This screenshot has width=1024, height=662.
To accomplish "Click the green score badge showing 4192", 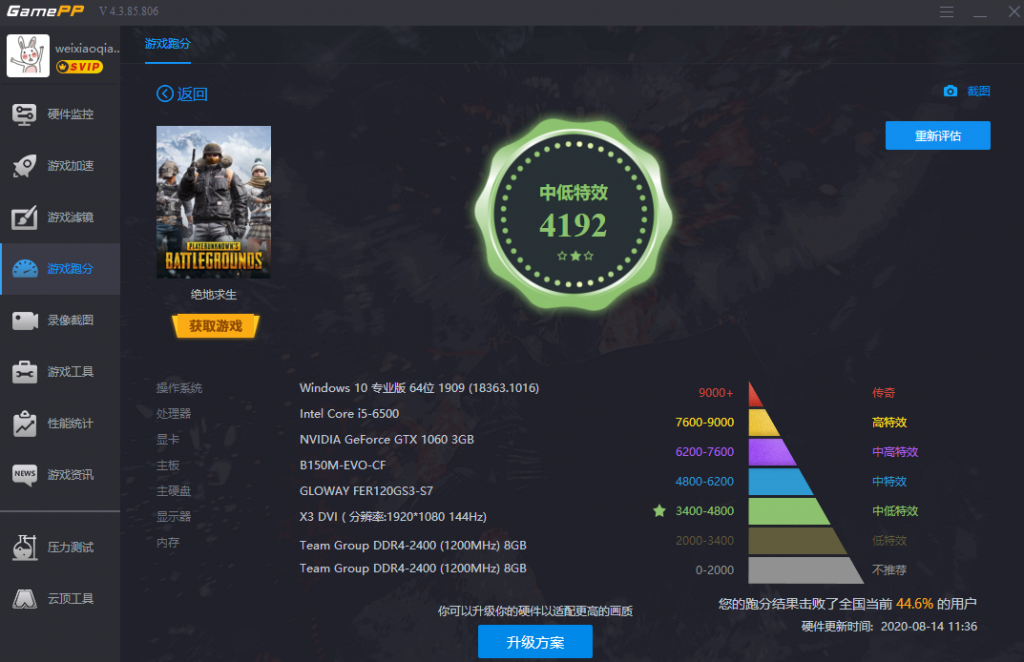I will point(573,213).
